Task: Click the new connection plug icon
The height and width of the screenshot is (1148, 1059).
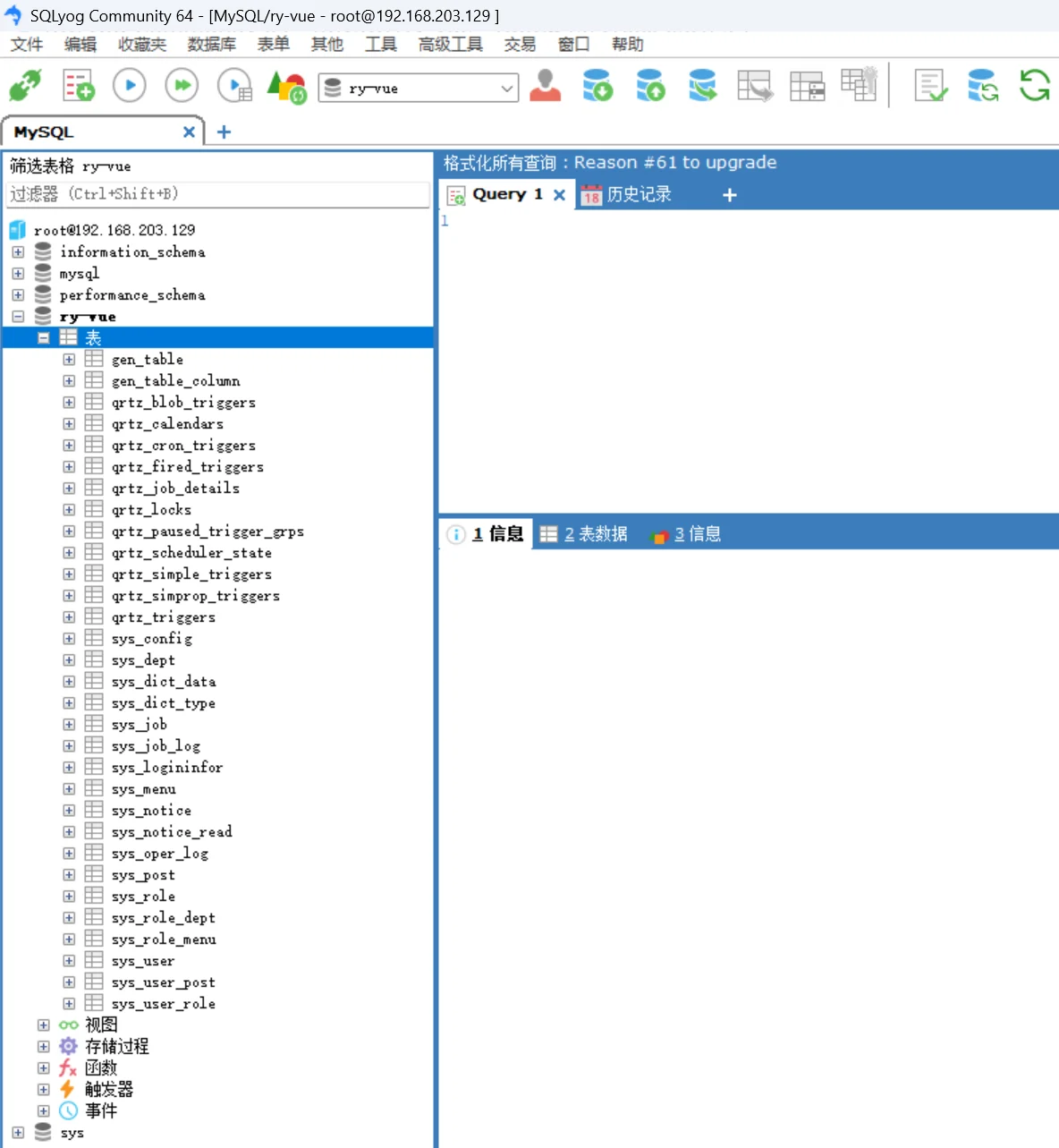Action: (x=25, y=86)
